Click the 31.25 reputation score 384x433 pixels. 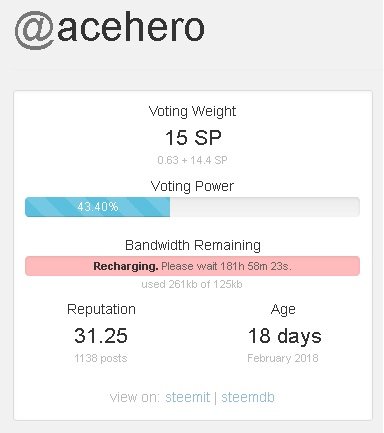101,335
